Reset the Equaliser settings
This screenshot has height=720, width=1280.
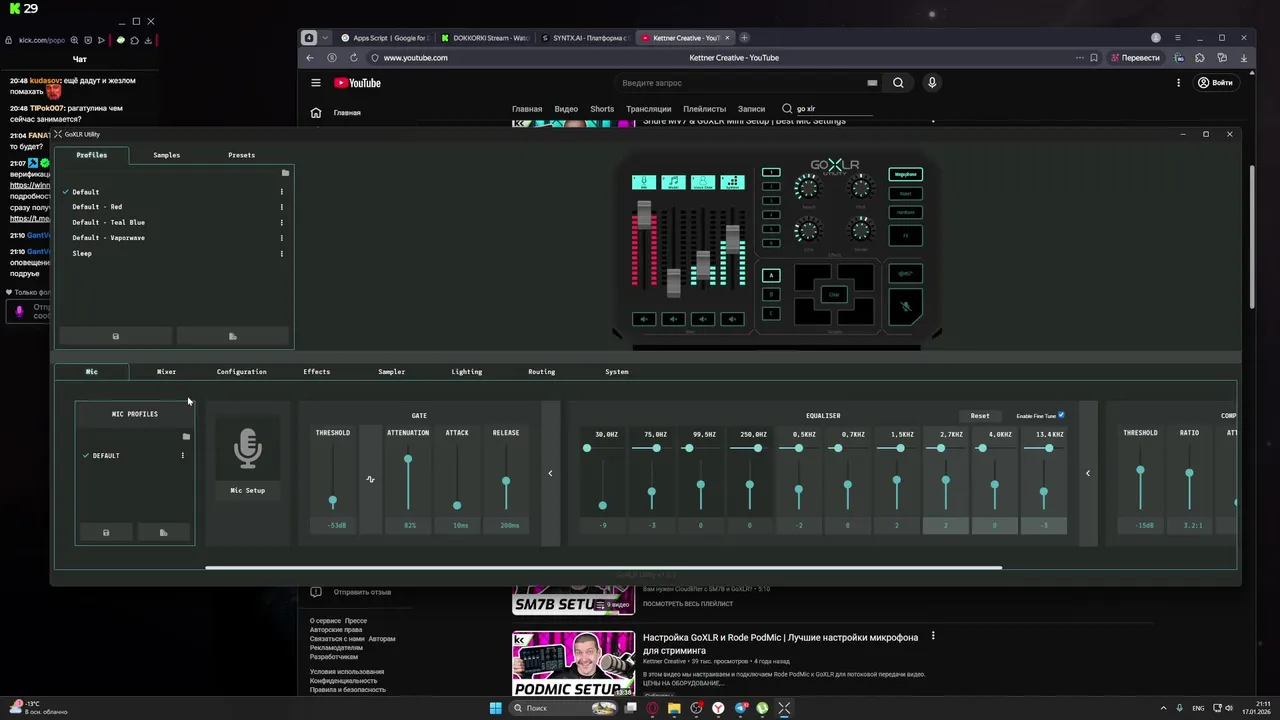[x=980, y=416]
